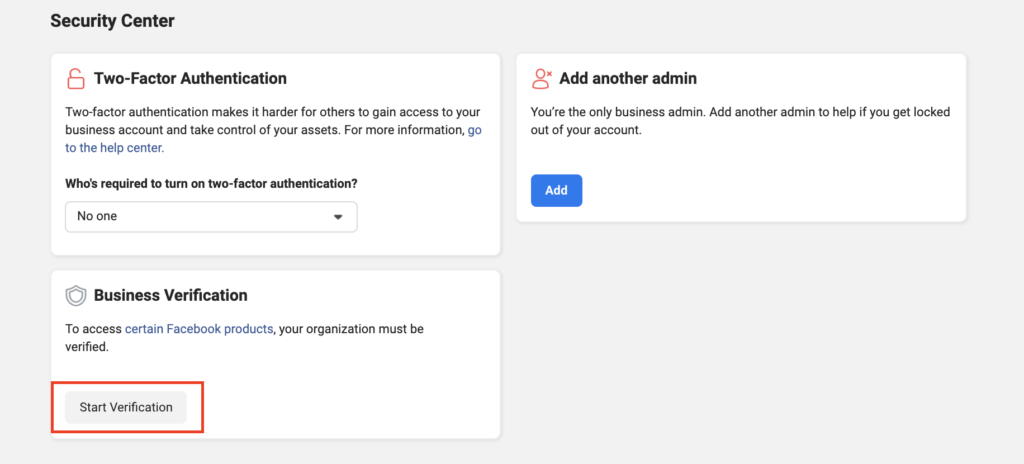Click the shield icon beside Business Verification
This screenshot has width=1024, height=464.
pyautogui.click(x=76, y=295)
